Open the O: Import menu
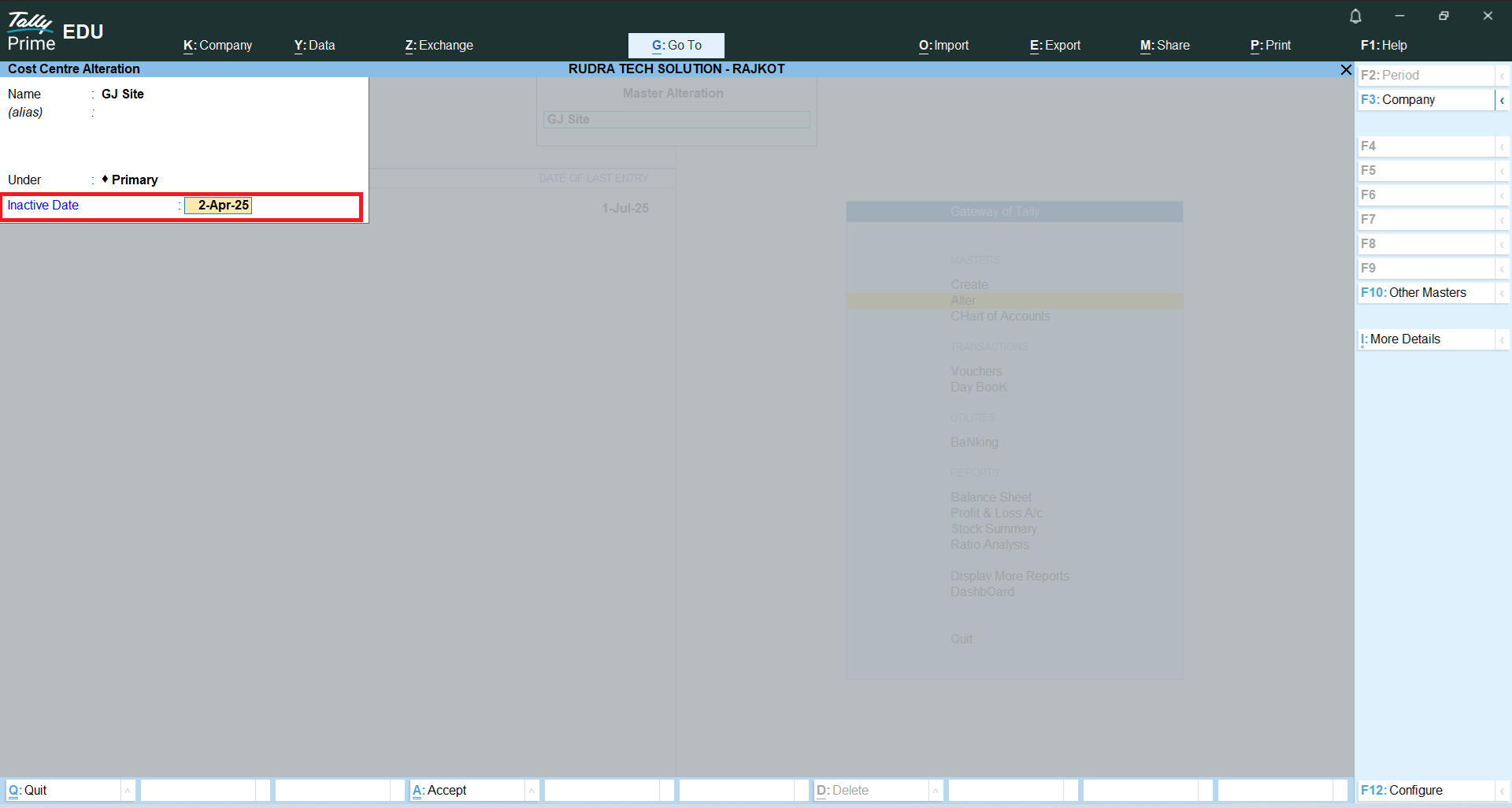The height and width of the screenshot is (808, 1512). (943, 46)
